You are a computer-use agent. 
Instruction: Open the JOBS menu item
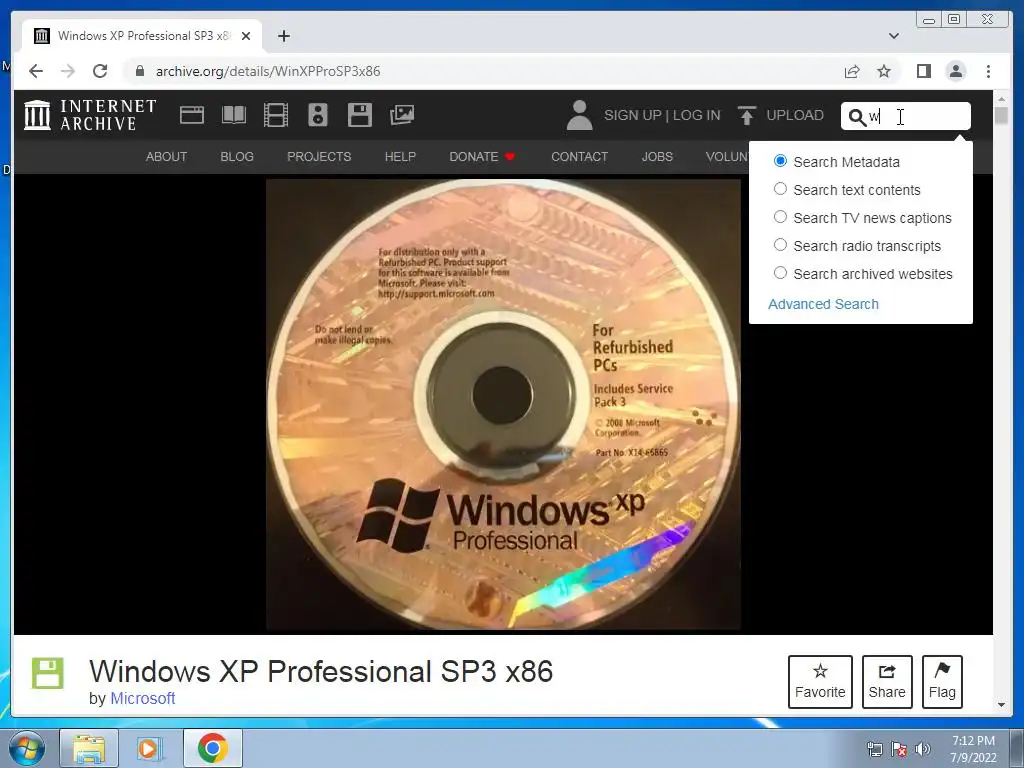point(657,157)
